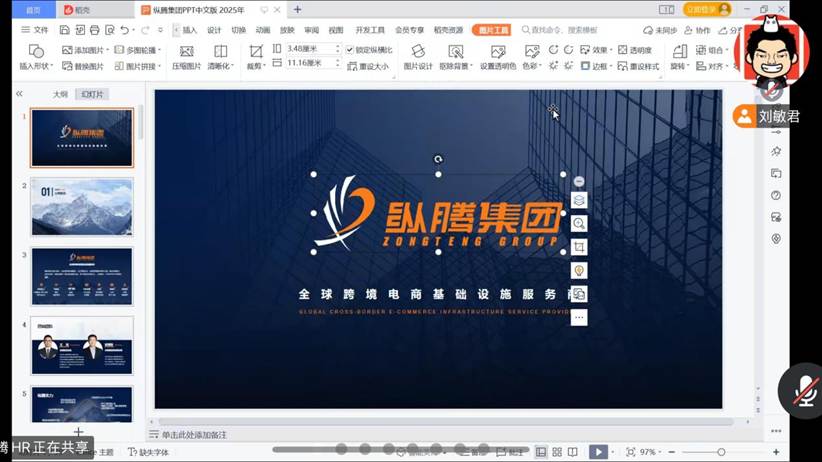Switch to reading view in status bar

tap(572, 452)
